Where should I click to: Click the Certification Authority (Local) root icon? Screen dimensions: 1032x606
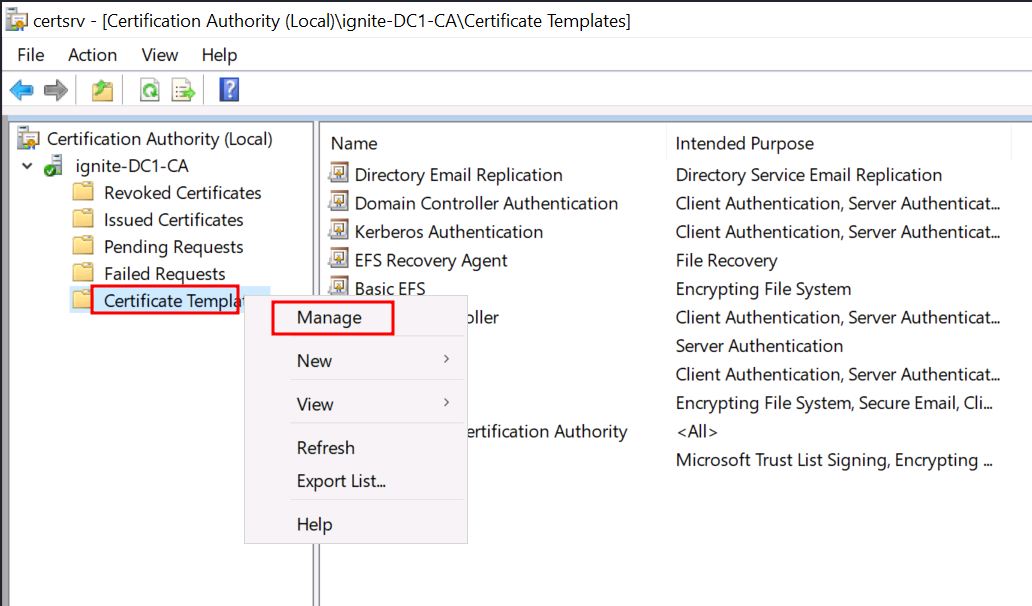(28, 138)
